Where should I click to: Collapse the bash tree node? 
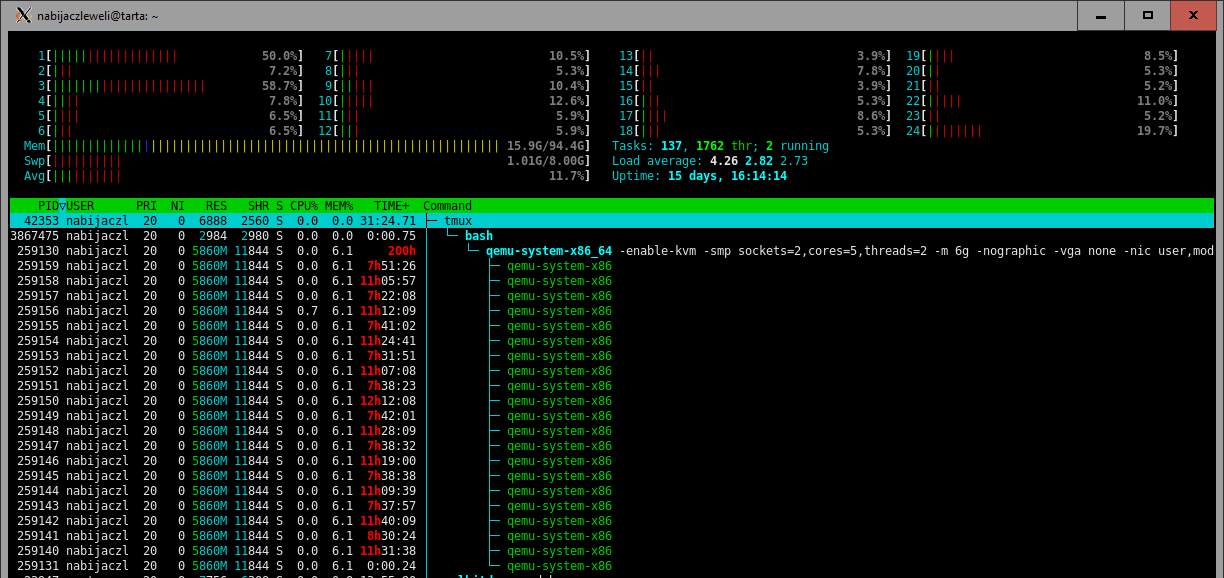click(453, 236)
